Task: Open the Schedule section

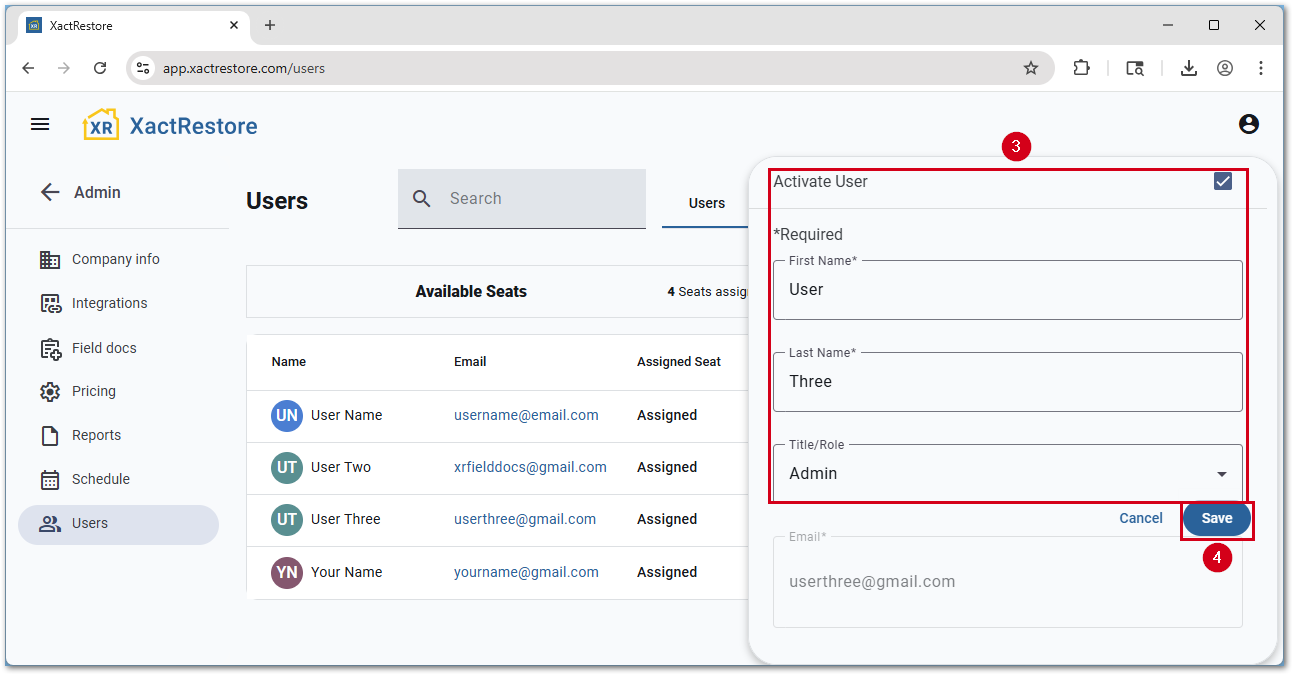Action: 100,479
